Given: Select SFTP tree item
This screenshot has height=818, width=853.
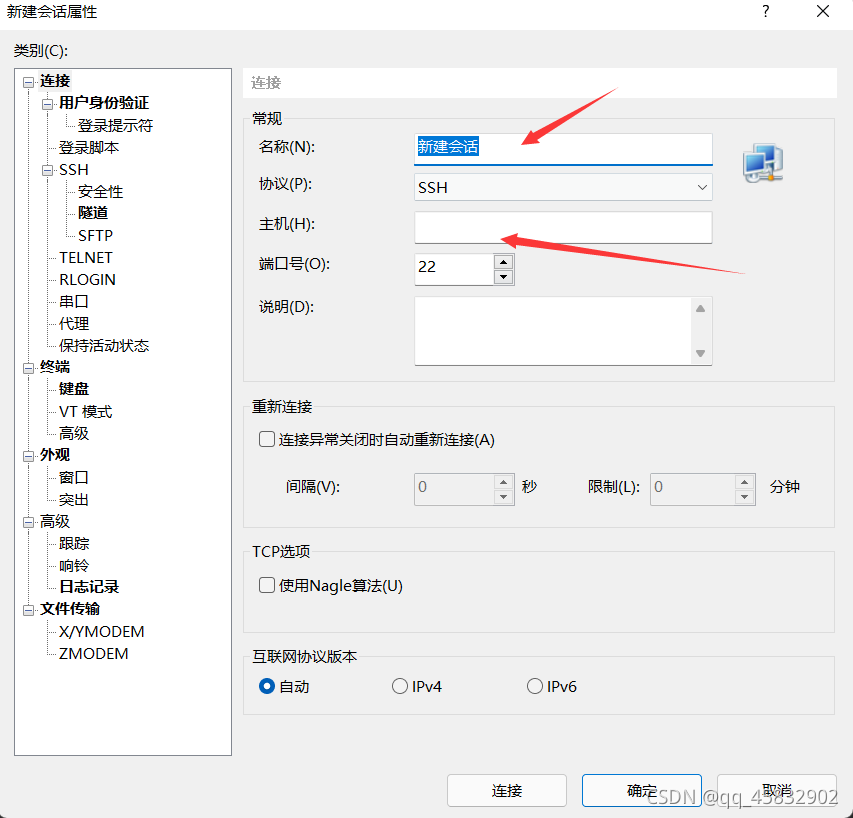Looking at the screenshot, I should [95, 236].
